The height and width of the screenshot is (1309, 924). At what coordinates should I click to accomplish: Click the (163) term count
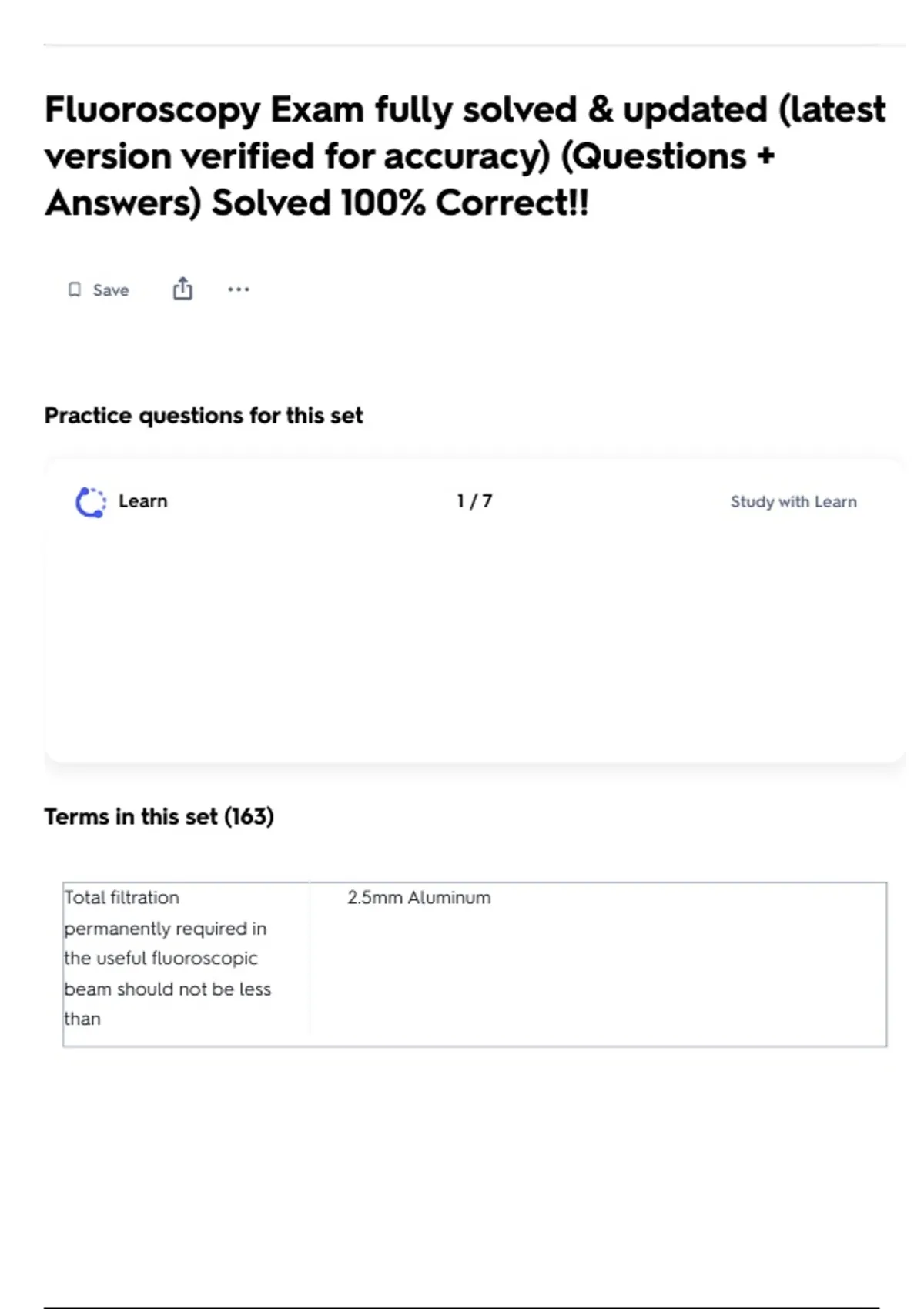tap(249, 816)
